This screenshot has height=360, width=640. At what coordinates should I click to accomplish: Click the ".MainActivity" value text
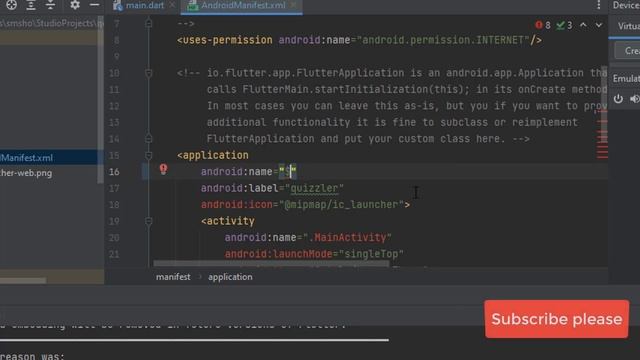[x=347, y=238]
